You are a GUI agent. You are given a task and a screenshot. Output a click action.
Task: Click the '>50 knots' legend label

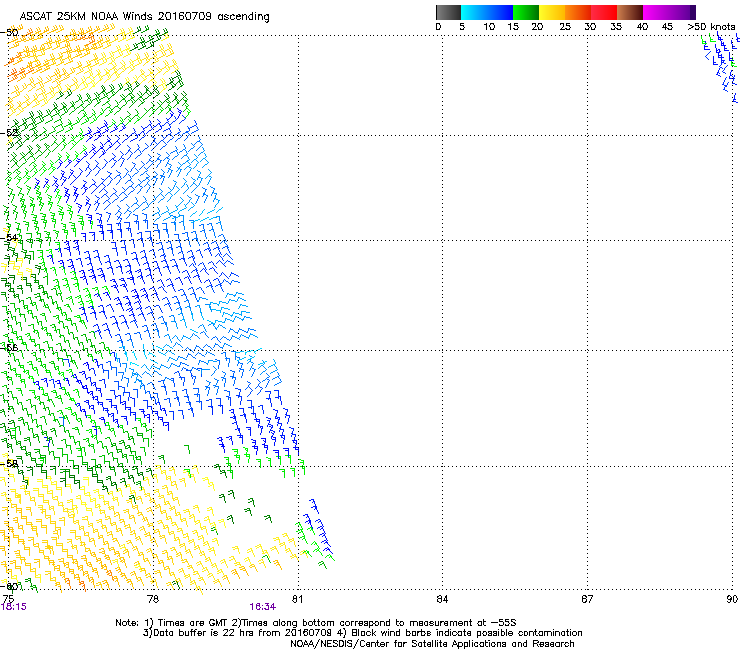click(x=711, y=26)
